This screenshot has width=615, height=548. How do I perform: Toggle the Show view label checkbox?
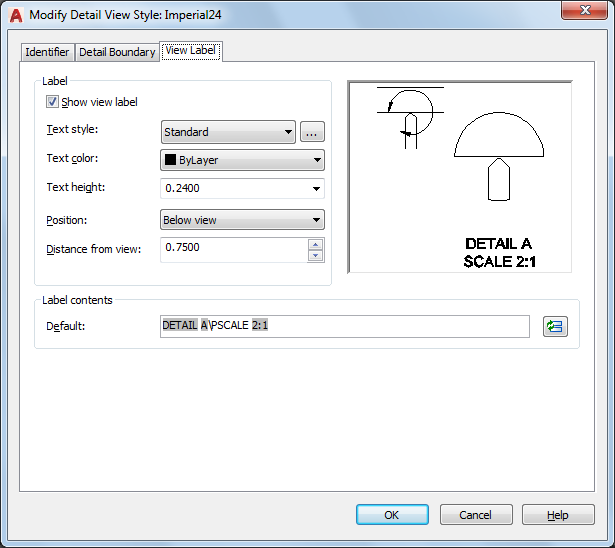point(53,102)
